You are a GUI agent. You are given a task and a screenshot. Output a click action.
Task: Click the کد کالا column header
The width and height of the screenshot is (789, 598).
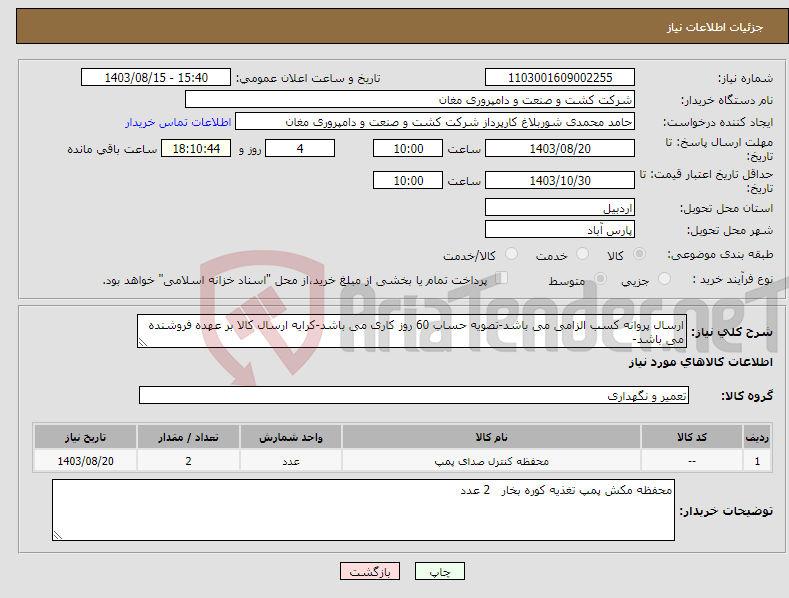click(692, 436)
